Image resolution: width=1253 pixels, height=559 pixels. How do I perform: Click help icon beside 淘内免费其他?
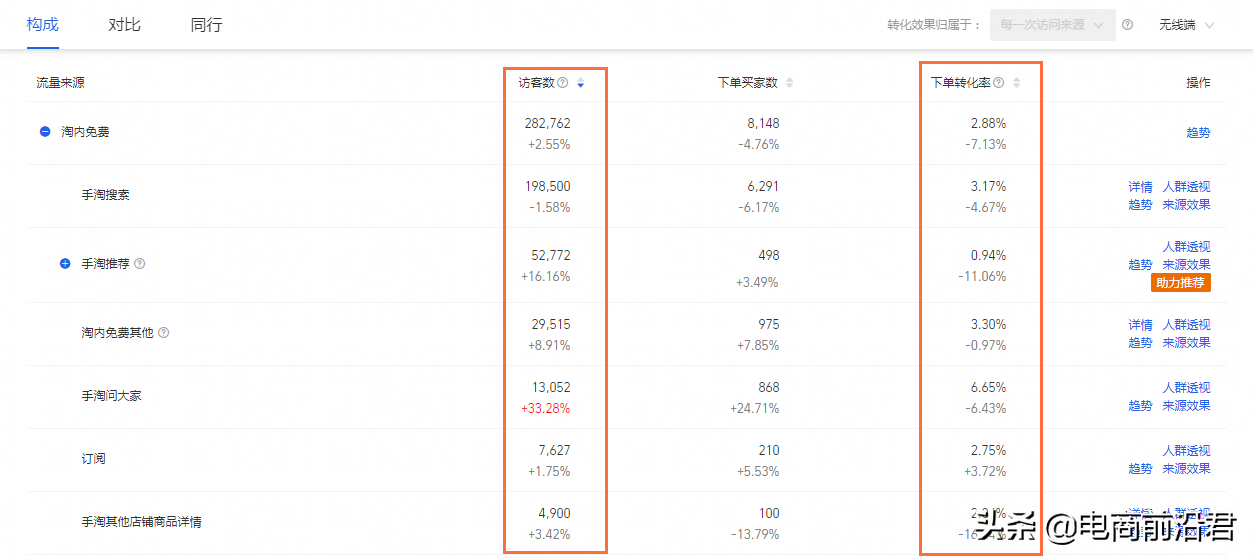click(164, 332)
